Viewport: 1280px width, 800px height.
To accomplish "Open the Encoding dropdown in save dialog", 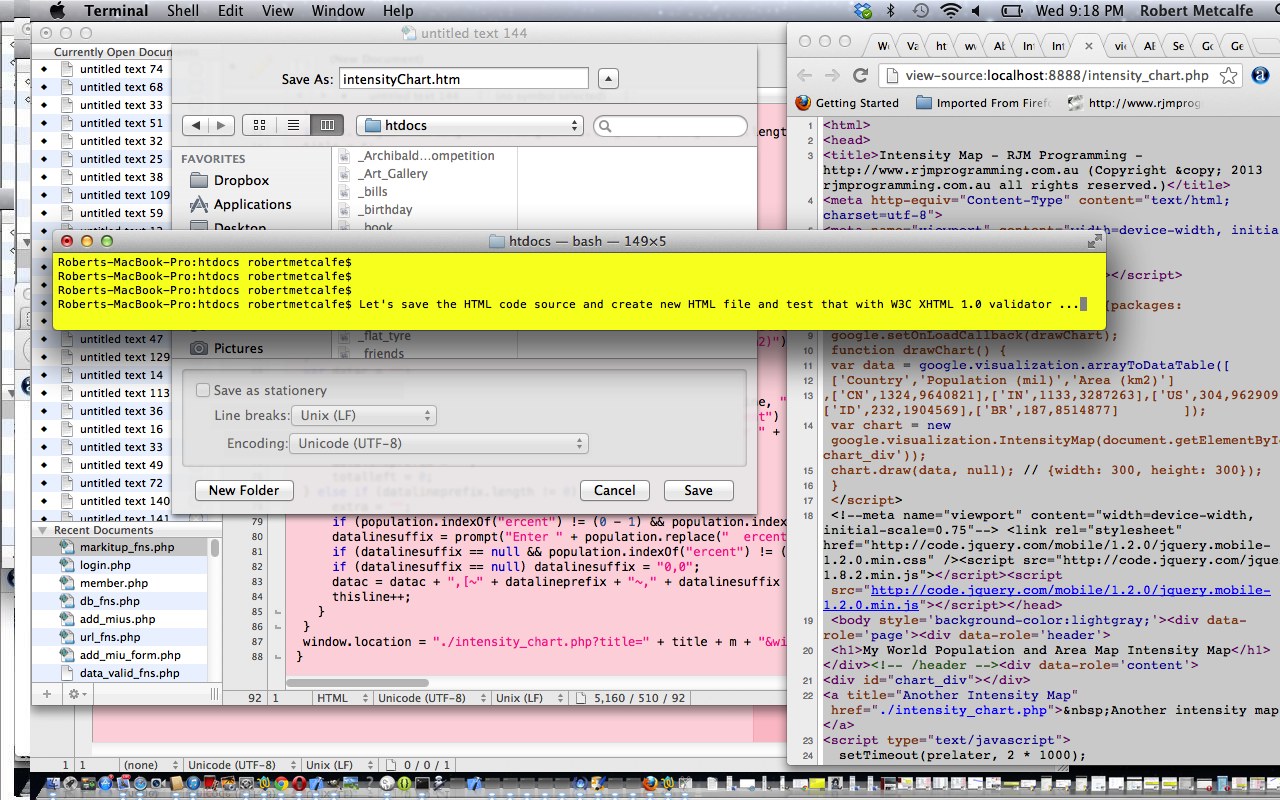I will click(x=437, y=443).
